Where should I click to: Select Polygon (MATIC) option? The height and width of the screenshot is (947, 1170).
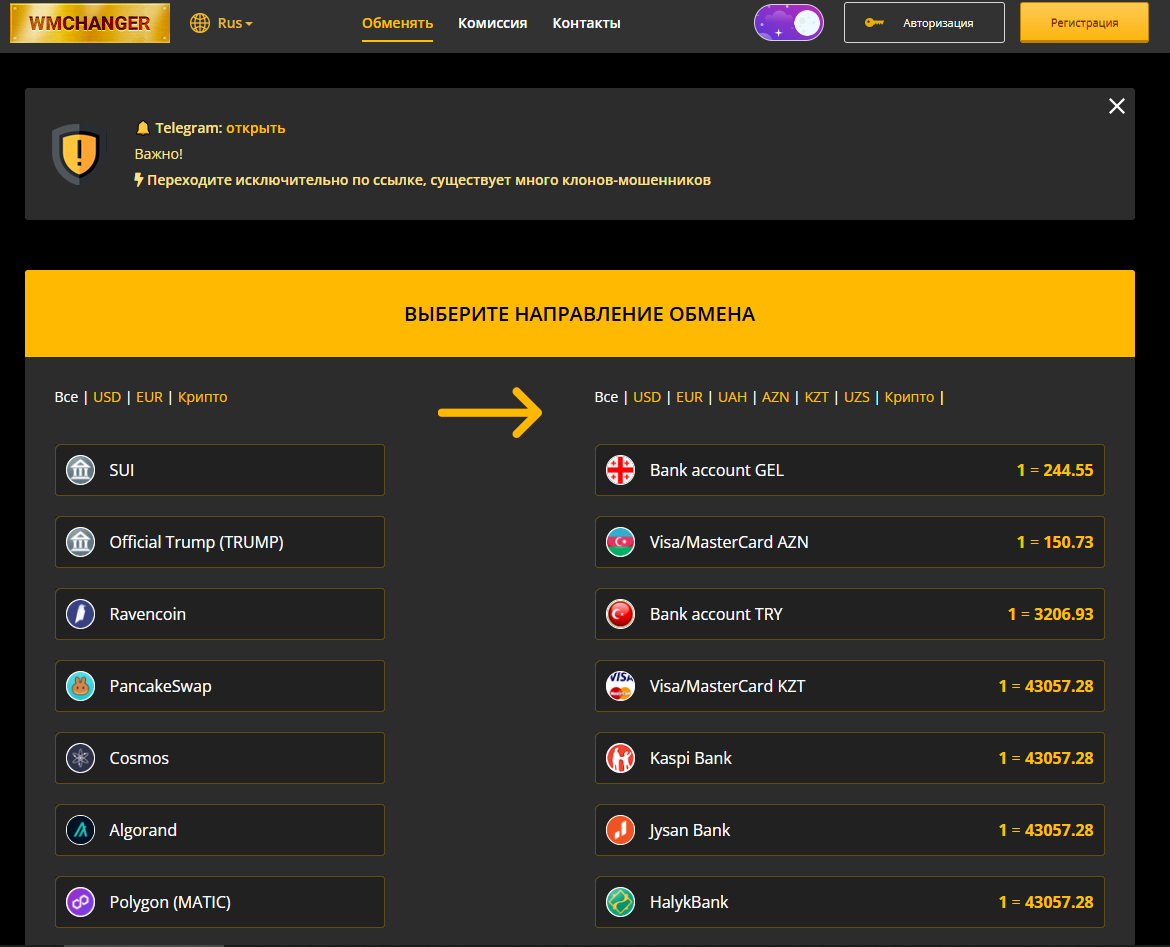219,902
